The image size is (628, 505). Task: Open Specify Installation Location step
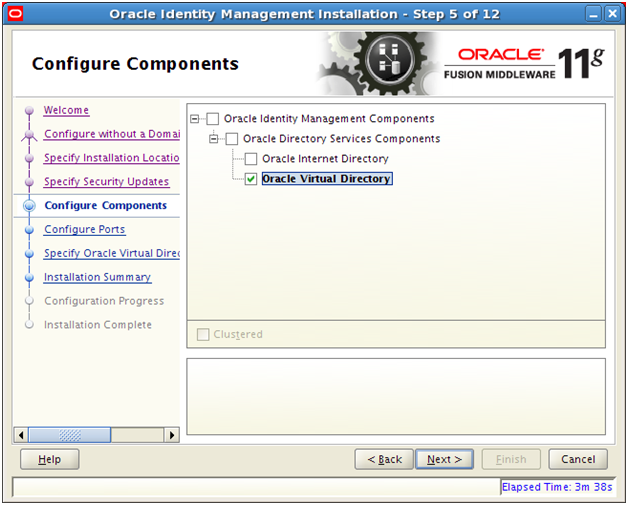click(112, 158)
